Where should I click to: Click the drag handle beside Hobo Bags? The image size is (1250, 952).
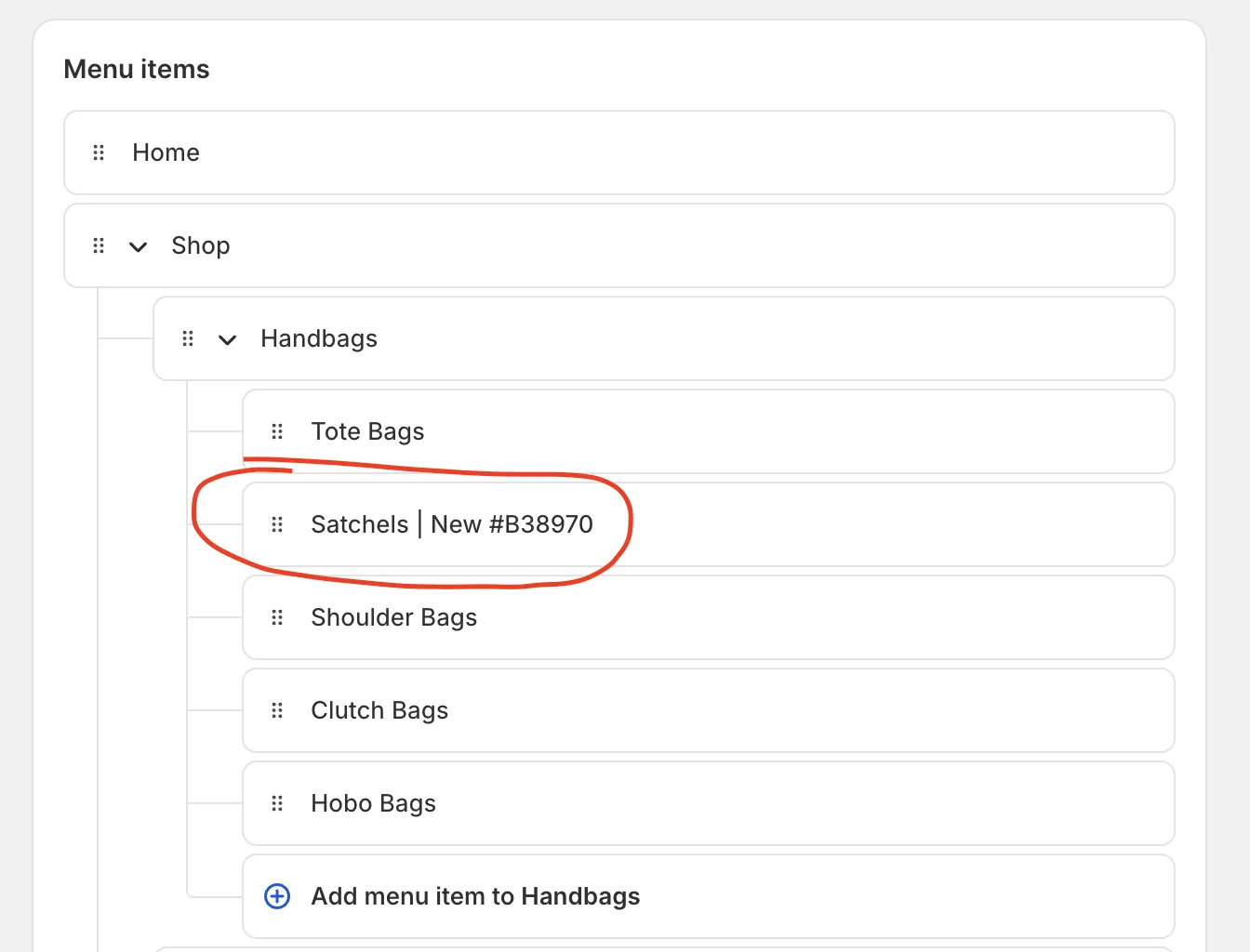(x=277, y=803)
